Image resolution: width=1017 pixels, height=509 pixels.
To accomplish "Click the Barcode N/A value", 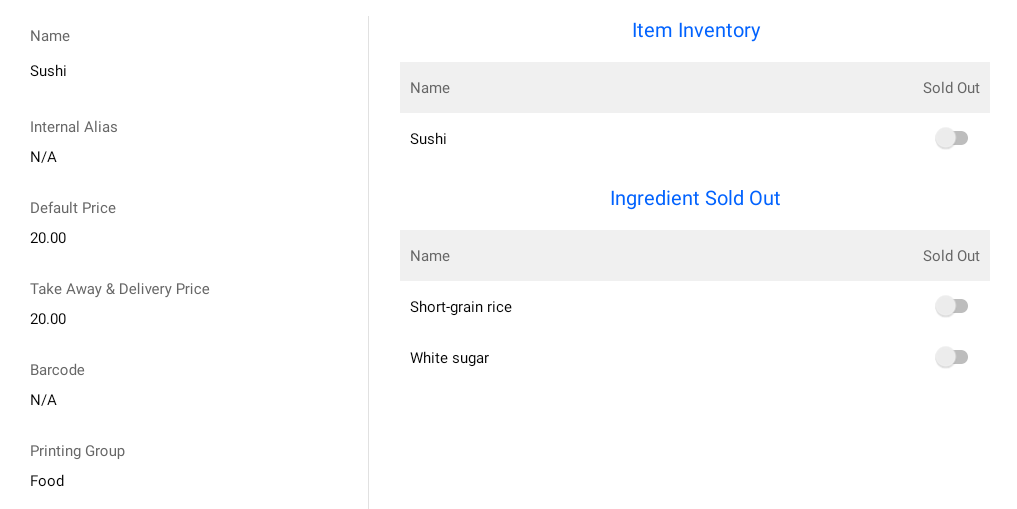I will [x=43, y=400].
